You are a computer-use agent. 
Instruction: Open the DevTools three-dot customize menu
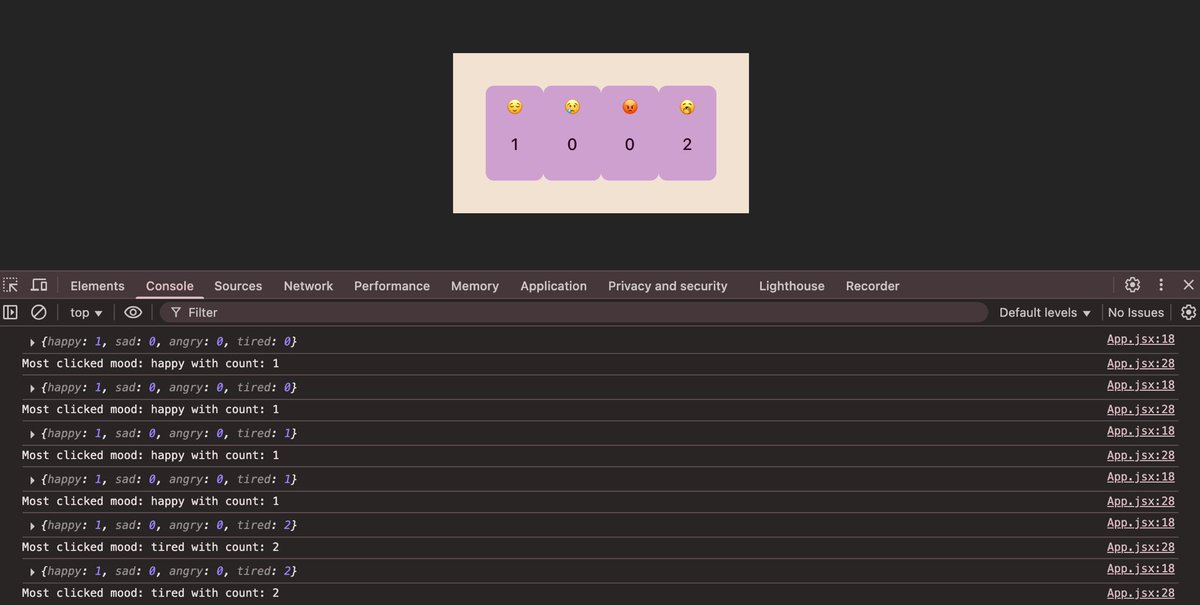[x=1161, y=285]
